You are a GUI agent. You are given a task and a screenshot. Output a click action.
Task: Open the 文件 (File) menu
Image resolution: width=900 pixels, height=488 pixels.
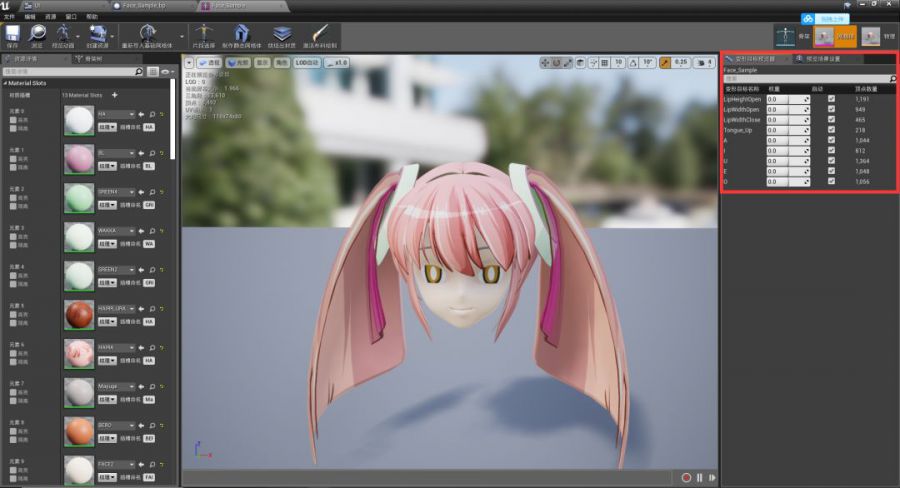[x=10, y=17]
